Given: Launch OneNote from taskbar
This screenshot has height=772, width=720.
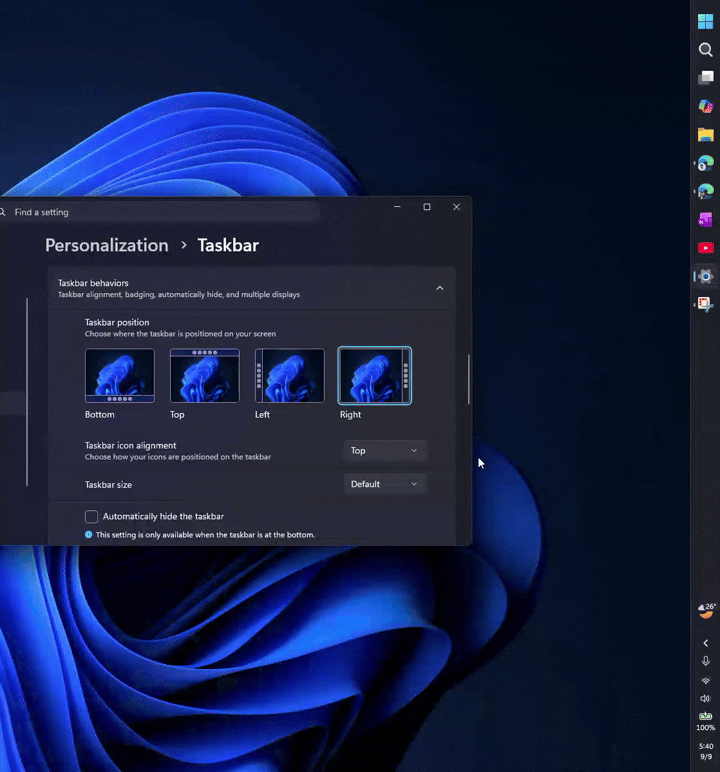Looking at the screenshot, I should click(x=705, y=220).
